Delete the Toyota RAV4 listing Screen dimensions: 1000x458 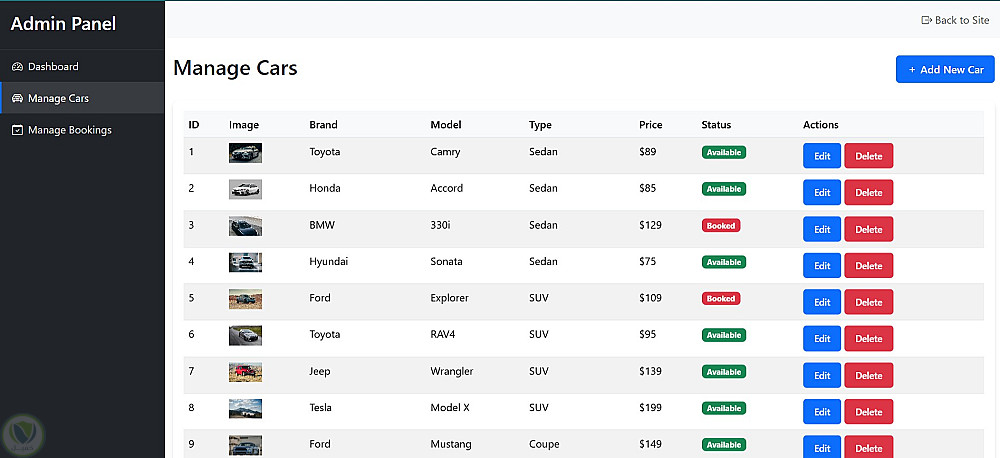(x=868, y=339)
